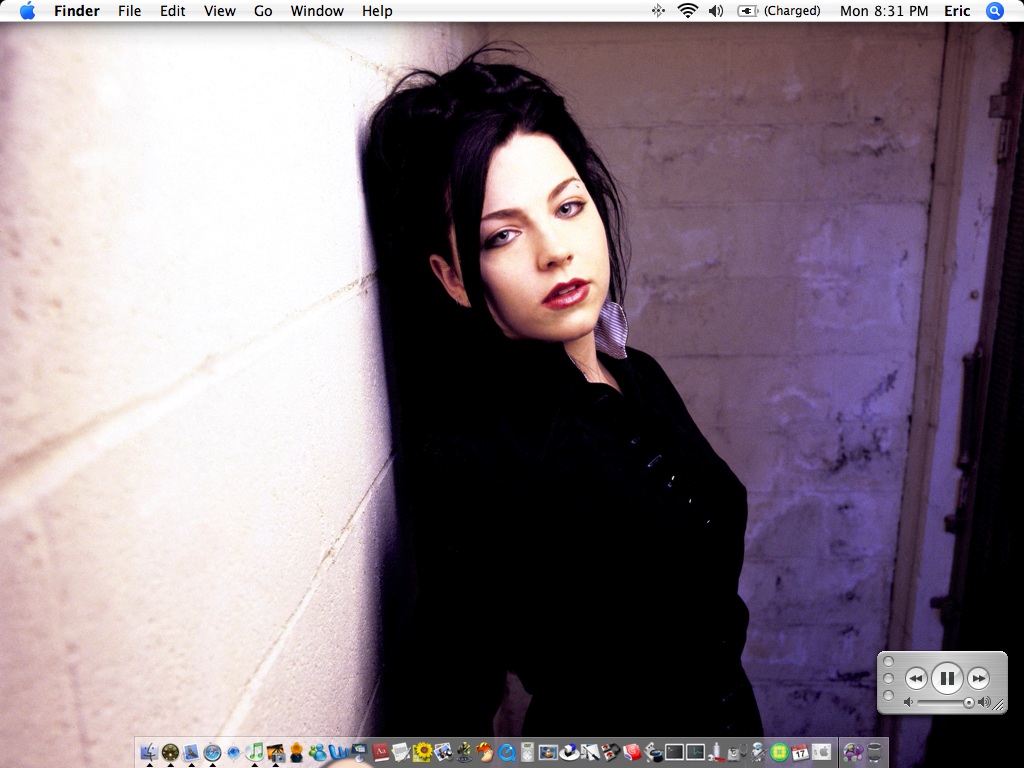Open iCal from the Dock

[x=800, y=752]
